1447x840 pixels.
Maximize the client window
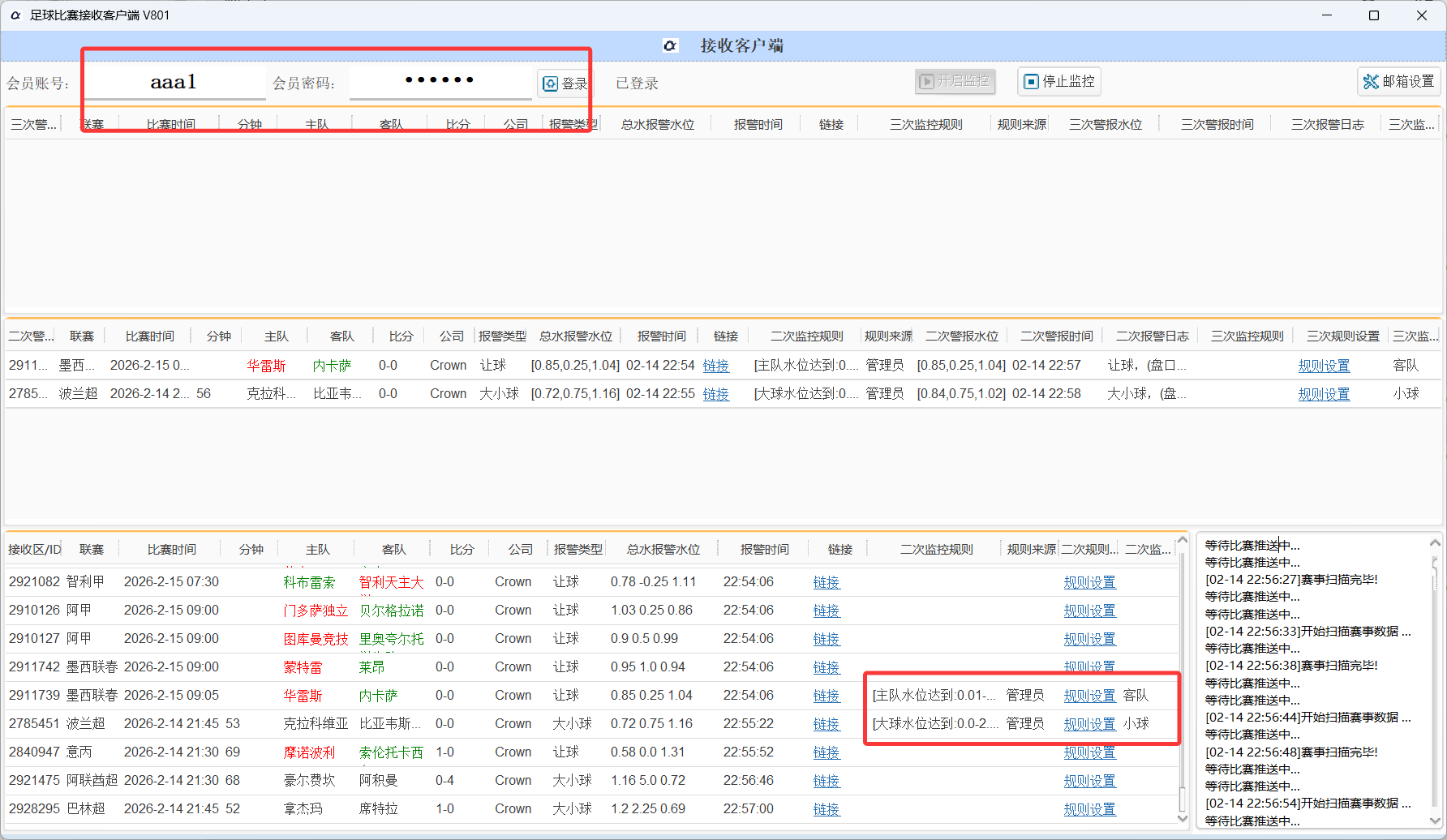point(1374,15)
